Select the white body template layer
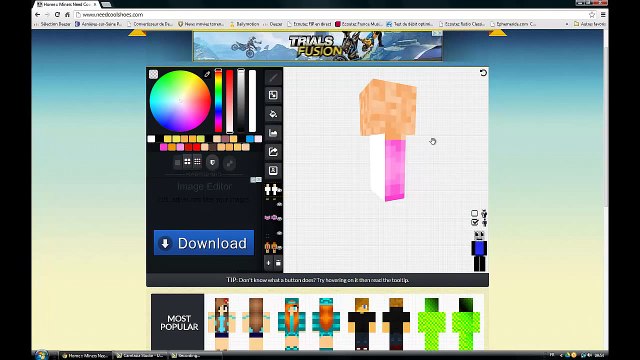This screenshot has width=640, height=360. pos(271,189)
